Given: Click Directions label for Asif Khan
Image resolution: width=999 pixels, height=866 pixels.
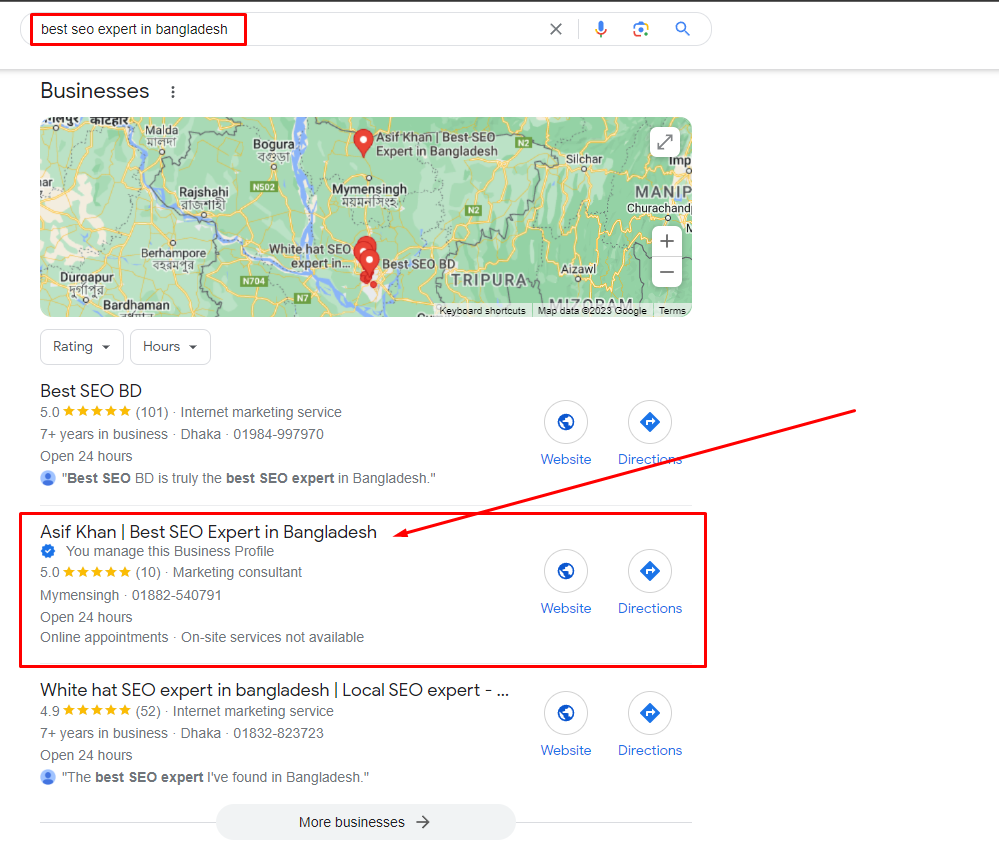Looking at the screenshot, I should pyautogui.click(x=650, y=609).
